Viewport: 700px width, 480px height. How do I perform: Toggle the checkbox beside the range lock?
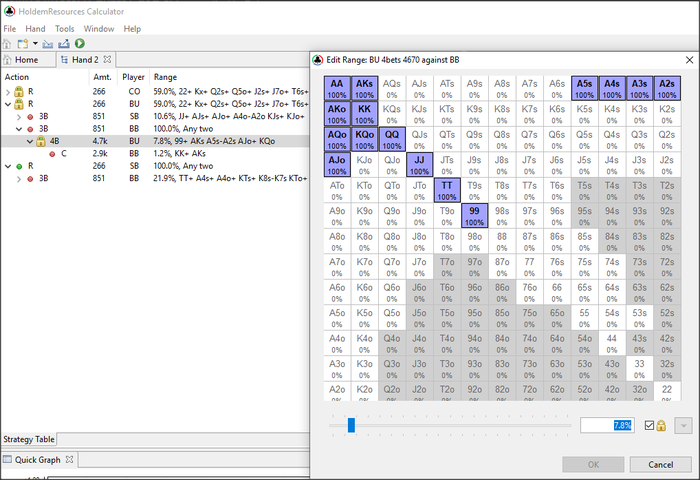(x=649, y=426)
